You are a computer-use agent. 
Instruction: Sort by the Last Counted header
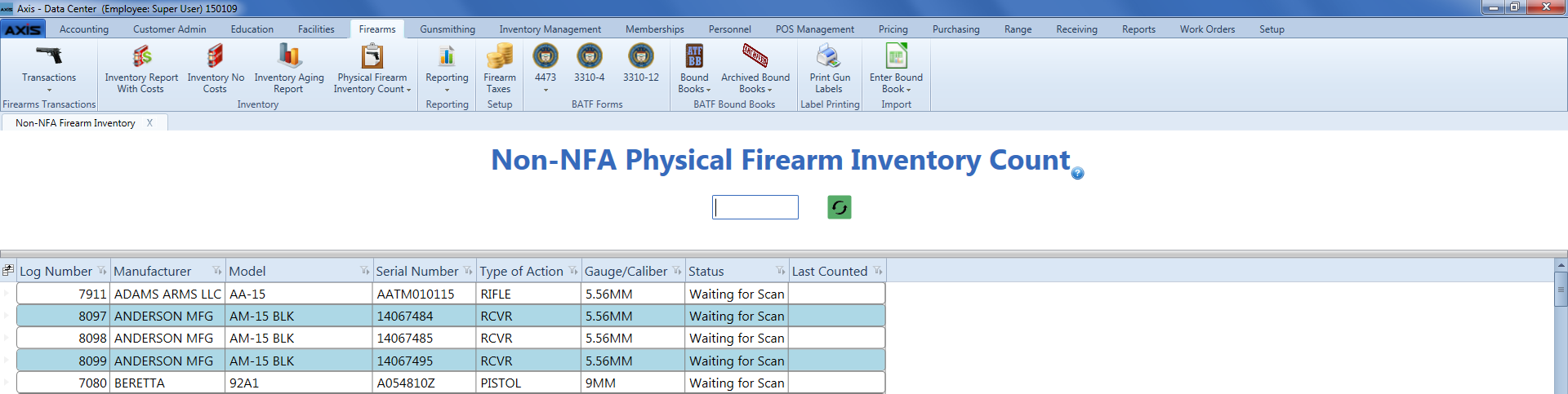point(830,271)
